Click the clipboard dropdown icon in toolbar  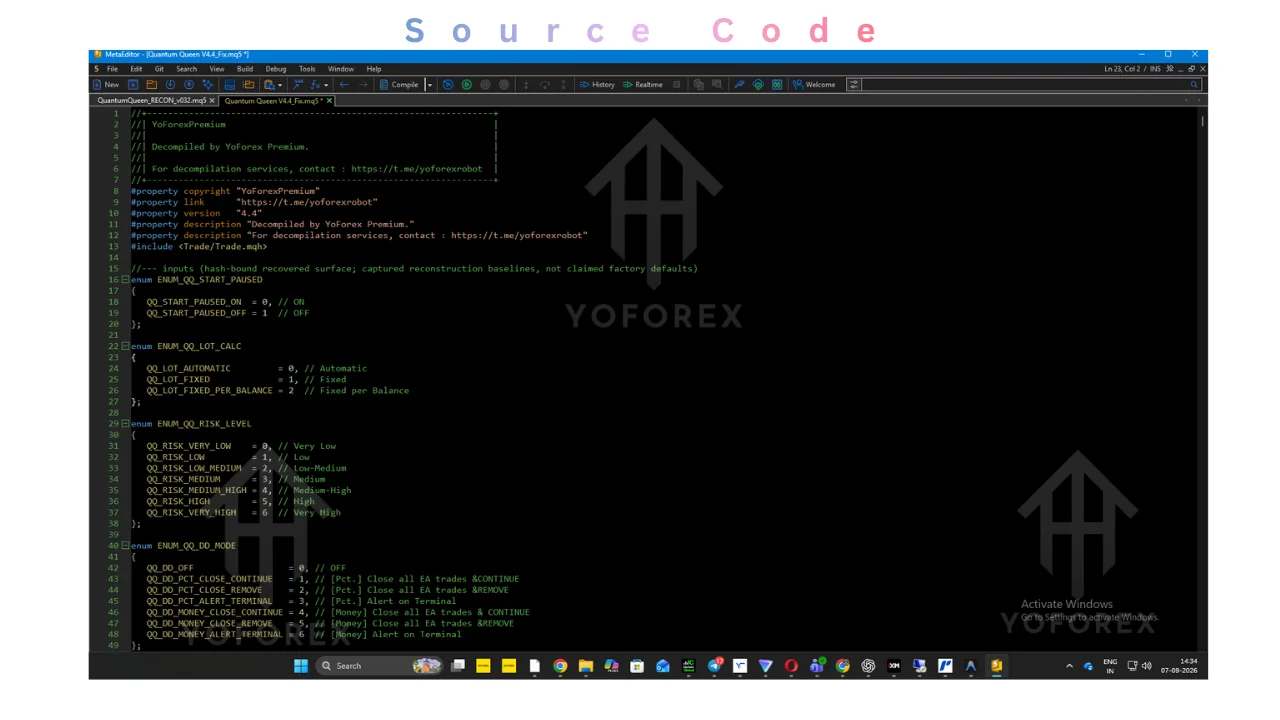(x=272, y=84)
